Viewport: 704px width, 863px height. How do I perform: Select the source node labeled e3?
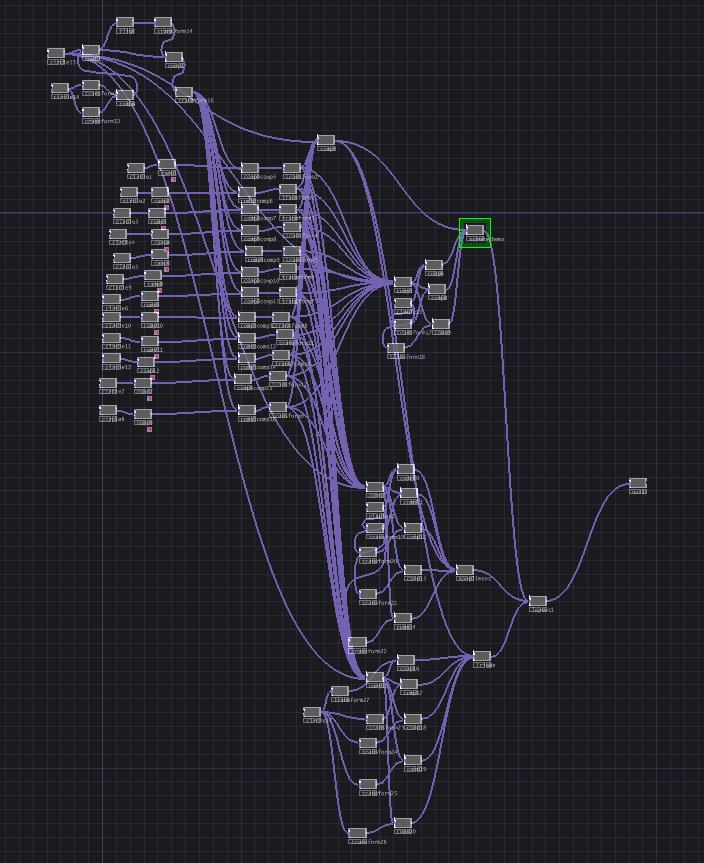(x=122, y=212)
